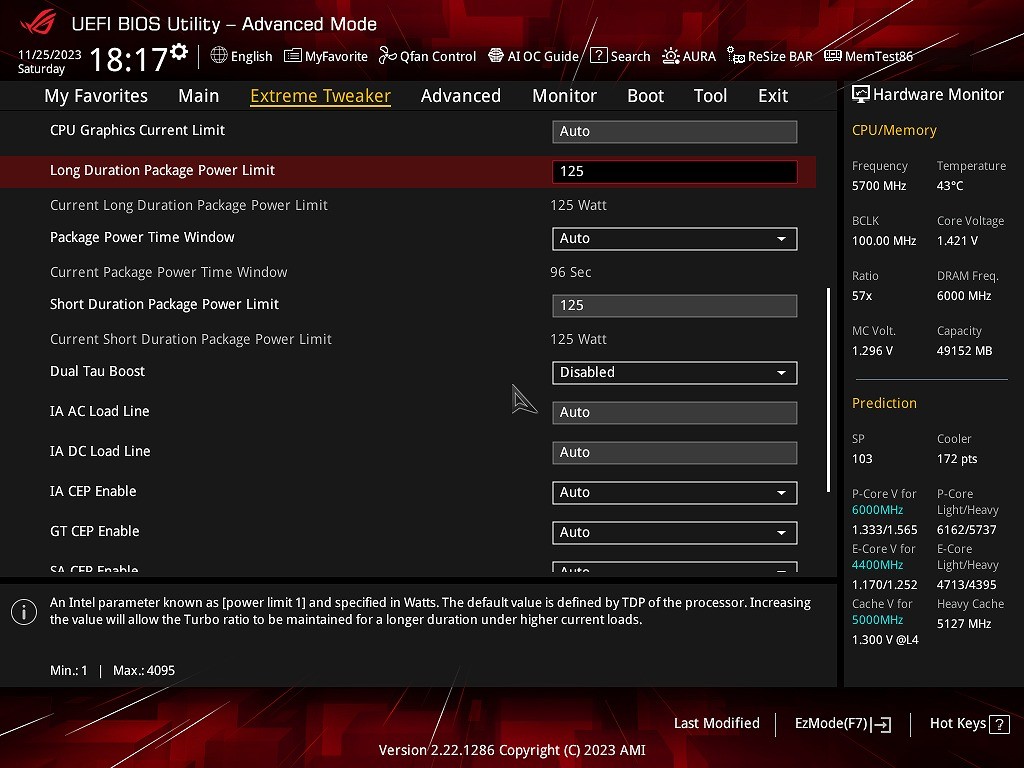This screenshot has width=1024, height=768.
Task: Expand Package Power Time Window dropdown
Action: (674, 238)
